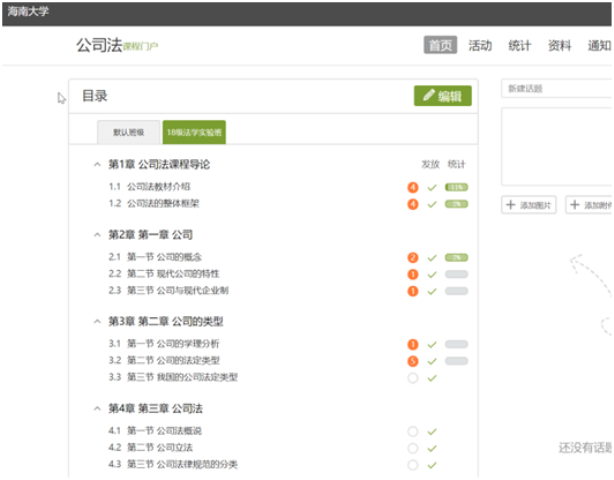Click the orange task badge for section 2.3
The image size is (614, 480).
[412, 291]
